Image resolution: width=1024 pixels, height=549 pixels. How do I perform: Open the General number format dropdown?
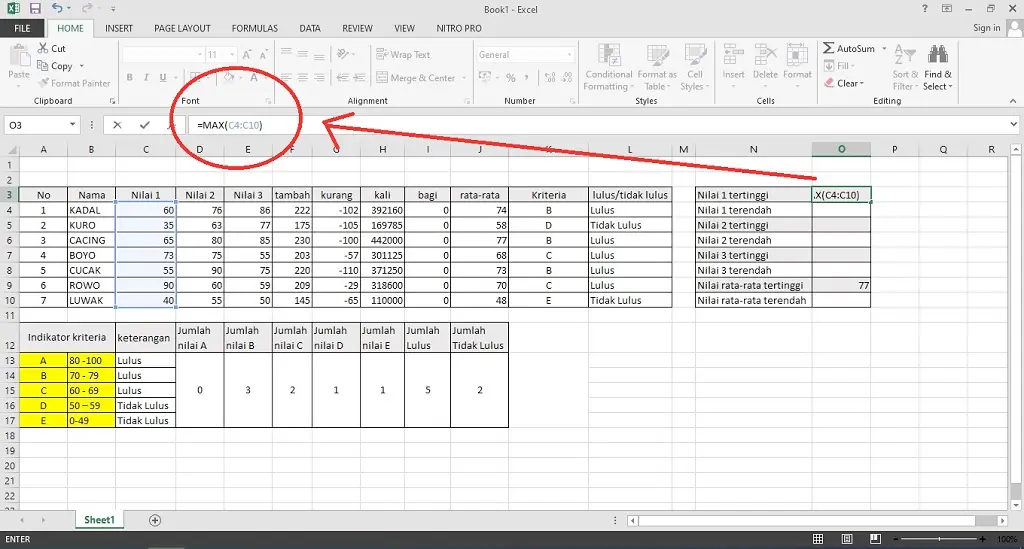[569, 54]
